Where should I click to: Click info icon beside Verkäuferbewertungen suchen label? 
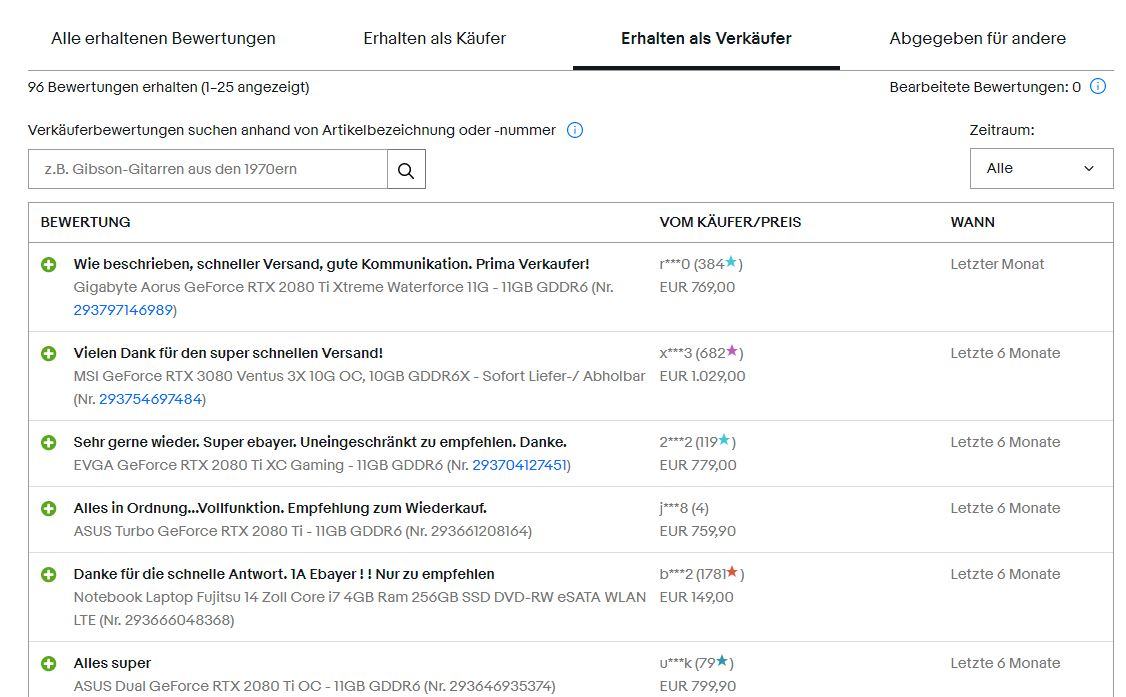[x=574, y=130]
